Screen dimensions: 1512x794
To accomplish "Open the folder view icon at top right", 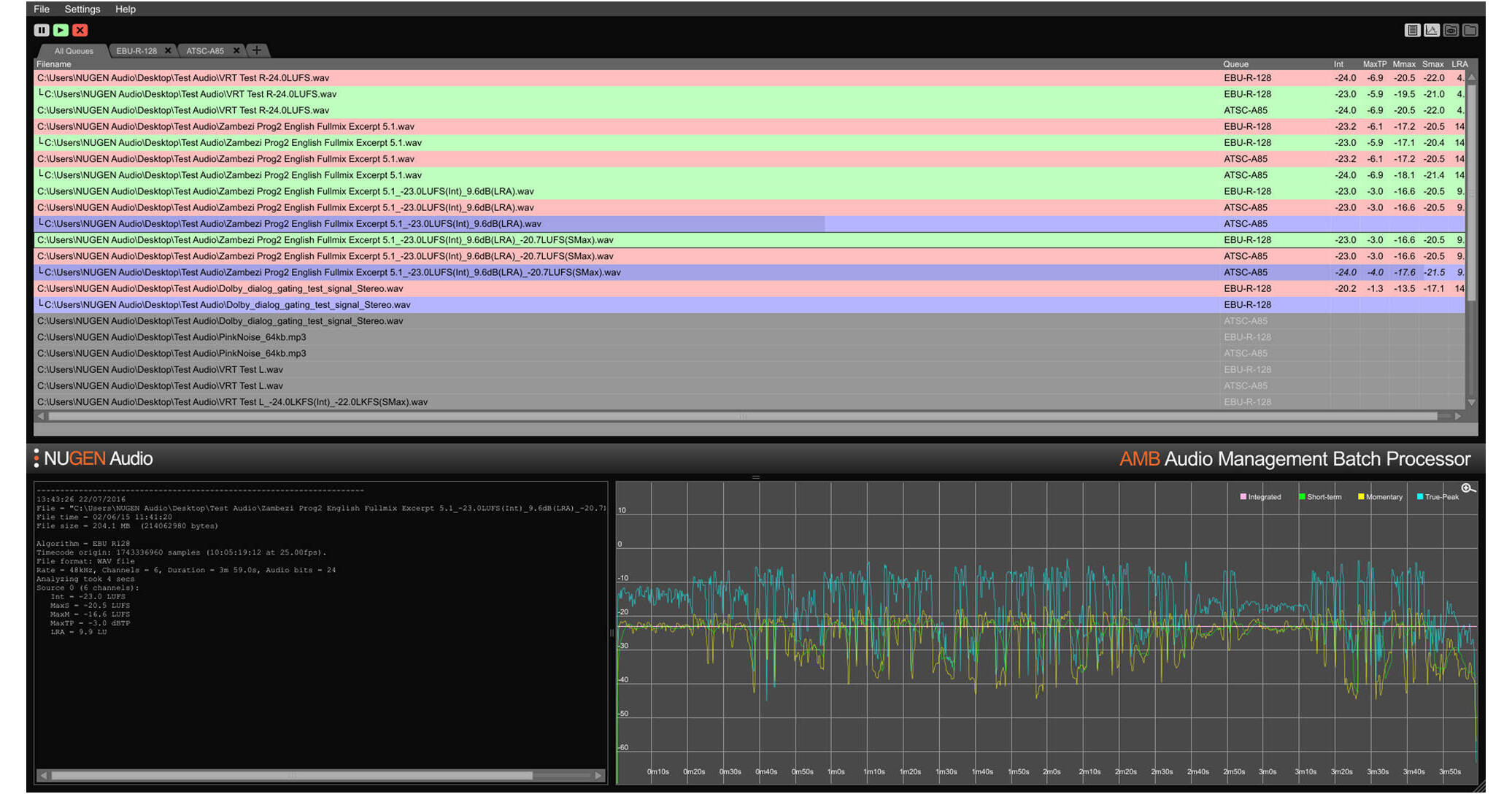I will (x=1469, y=30).
